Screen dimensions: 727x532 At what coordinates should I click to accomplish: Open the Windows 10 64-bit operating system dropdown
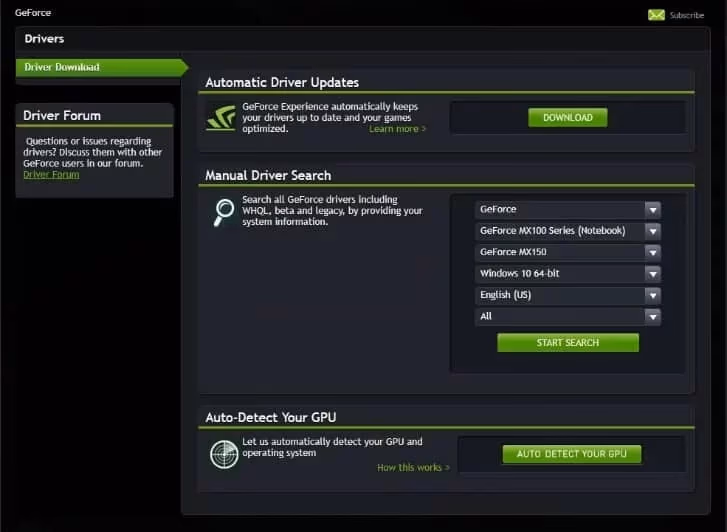568,274
